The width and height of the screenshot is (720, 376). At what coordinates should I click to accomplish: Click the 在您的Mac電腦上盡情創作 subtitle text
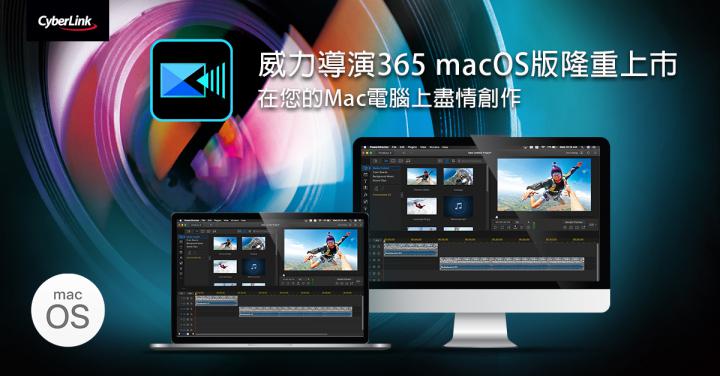(x=389, y=98)
